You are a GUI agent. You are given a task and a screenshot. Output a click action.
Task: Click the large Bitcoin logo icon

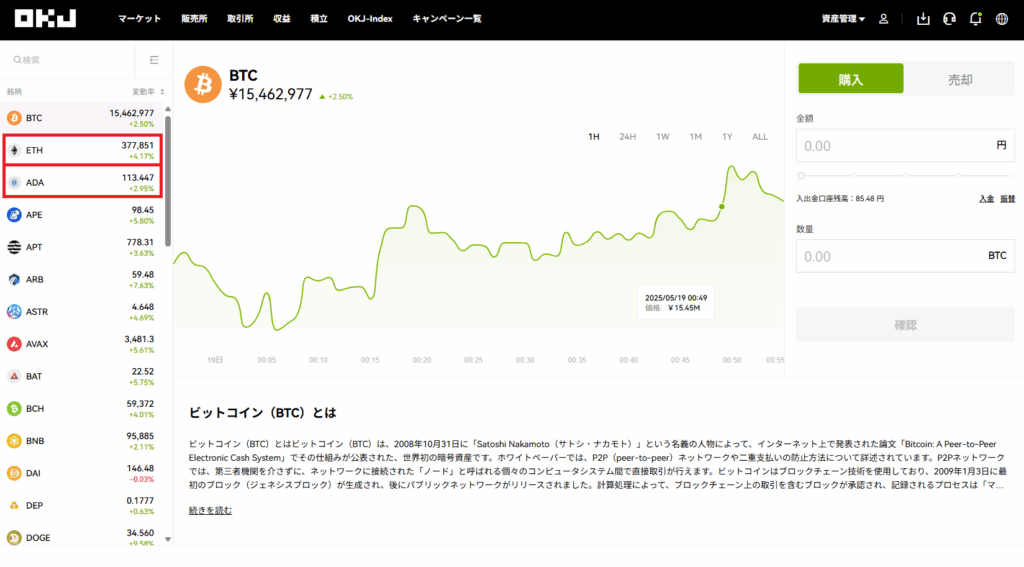(x=202, y=84)
